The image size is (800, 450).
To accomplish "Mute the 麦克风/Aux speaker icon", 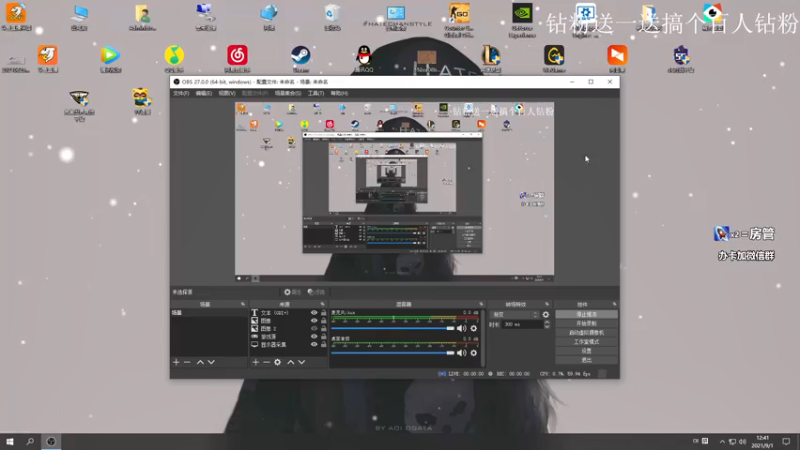I will tap(462, 329).
